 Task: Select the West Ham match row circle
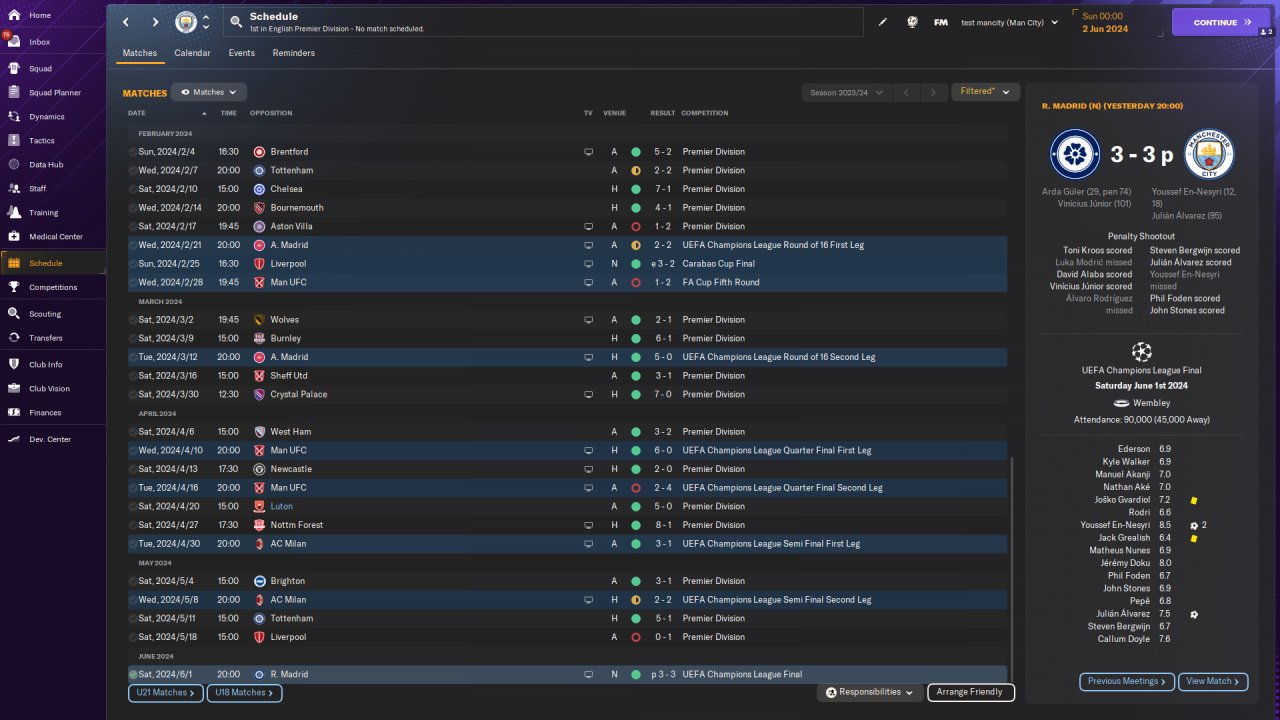coord(134,432)
